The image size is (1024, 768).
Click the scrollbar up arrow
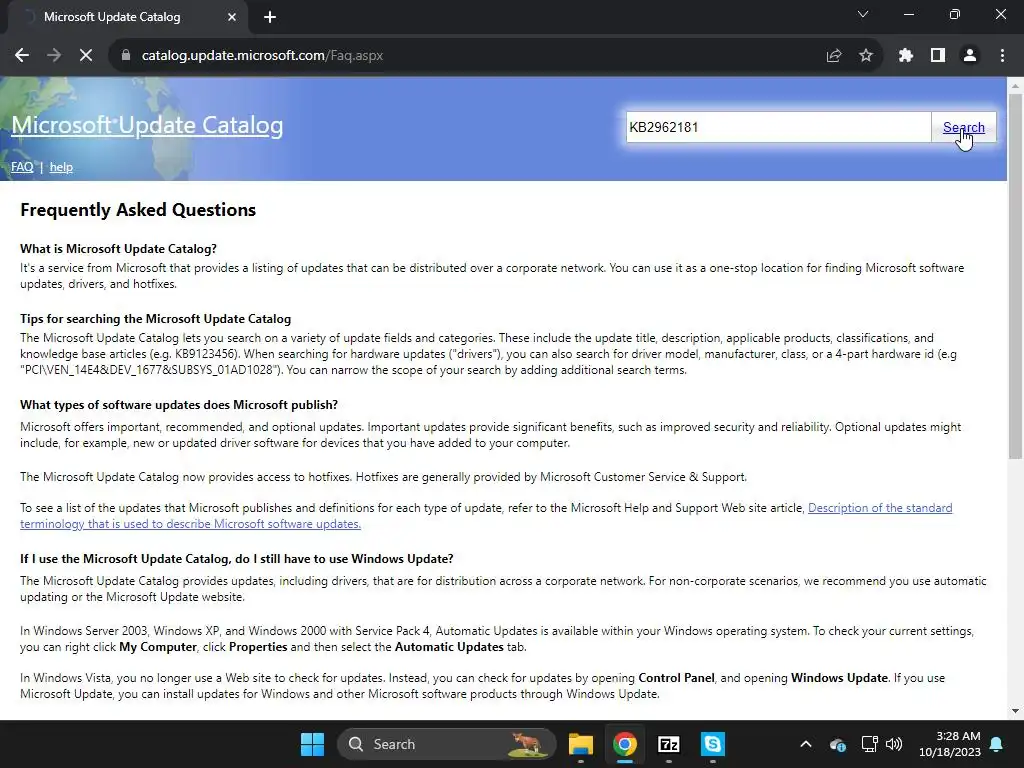pos(1015,86)
